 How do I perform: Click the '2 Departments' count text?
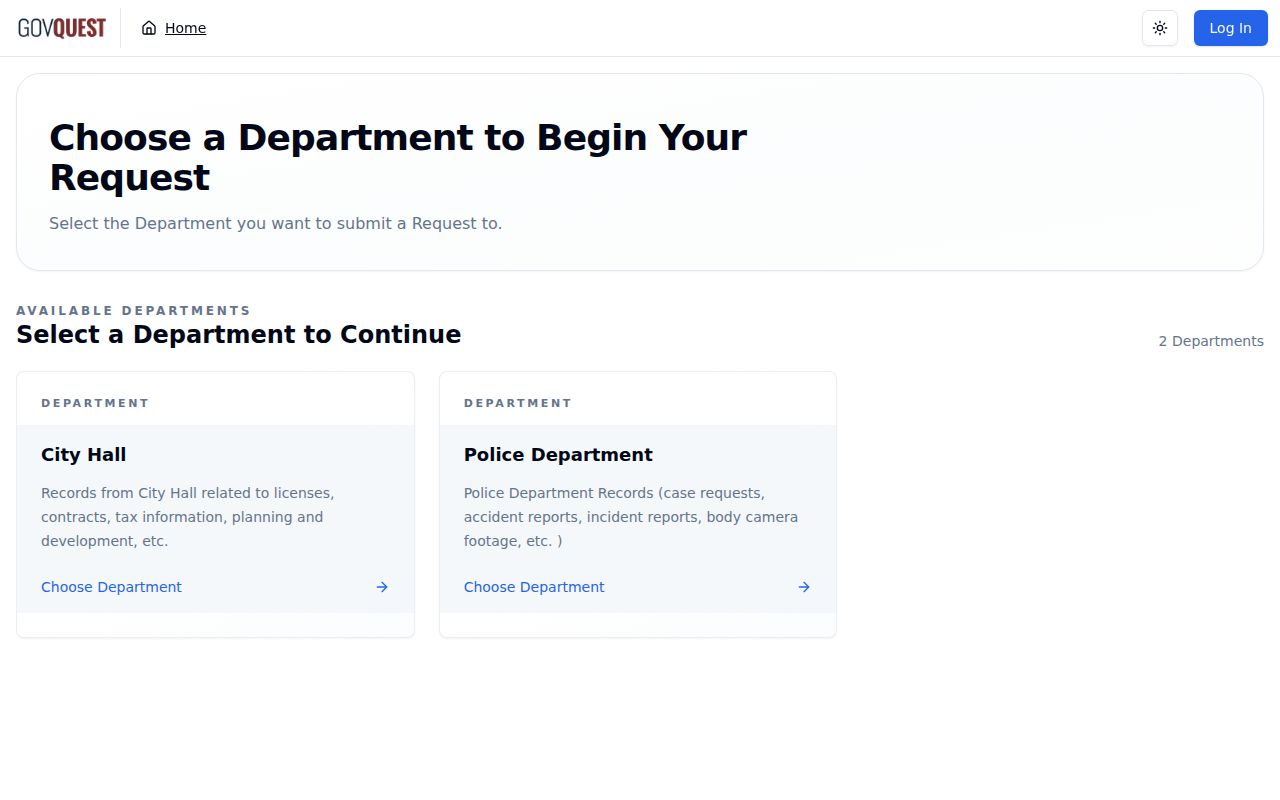tap(1211, 341)
